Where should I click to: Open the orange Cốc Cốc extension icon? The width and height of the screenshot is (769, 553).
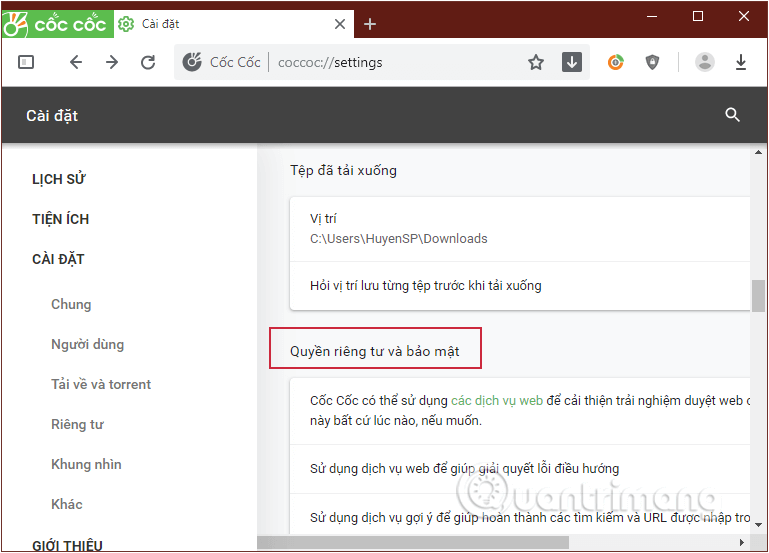coord(615,62)
